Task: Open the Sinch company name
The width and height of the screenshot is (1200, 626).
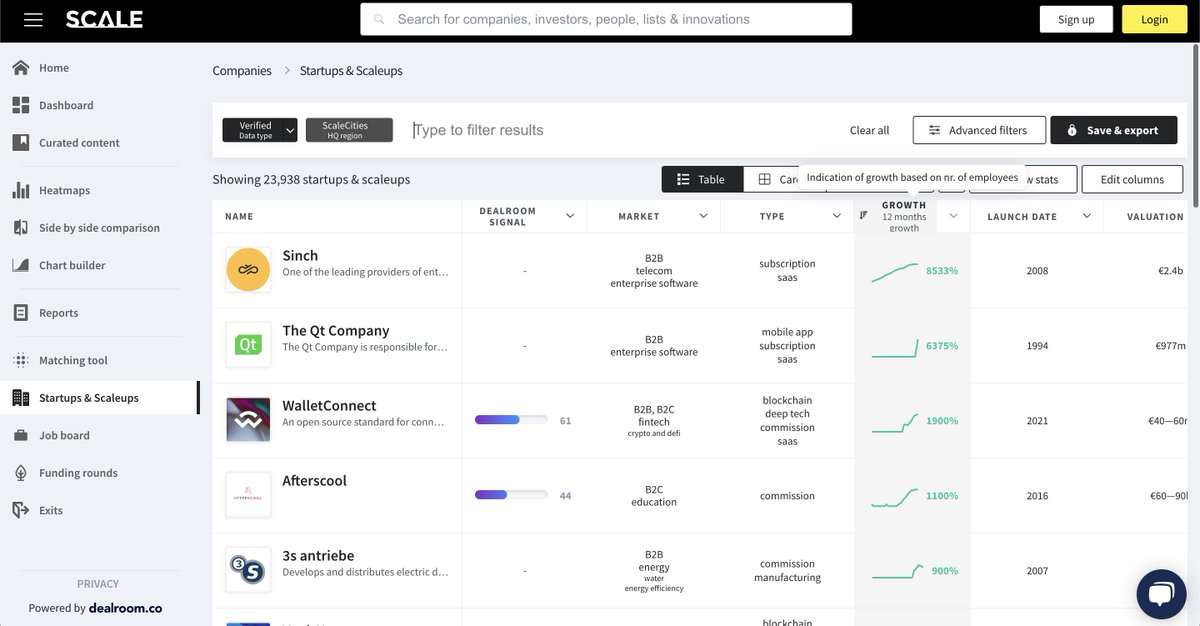Action: (x=300, y=256)
